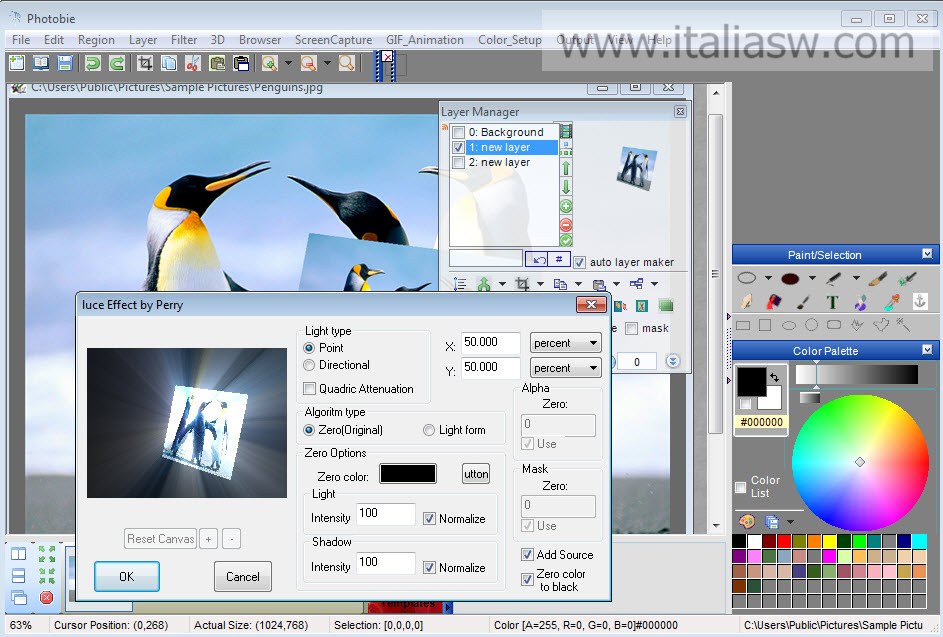The image size is (943, 637).
Task: Click the Light Intensity input field
Action: (x=385, y=514)
